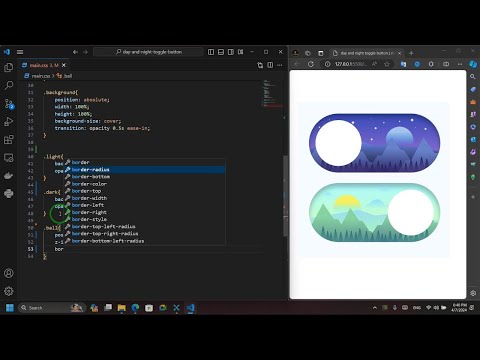
Task: Choose border-radius autocomplete suggestion
Action: click(145, 170)
